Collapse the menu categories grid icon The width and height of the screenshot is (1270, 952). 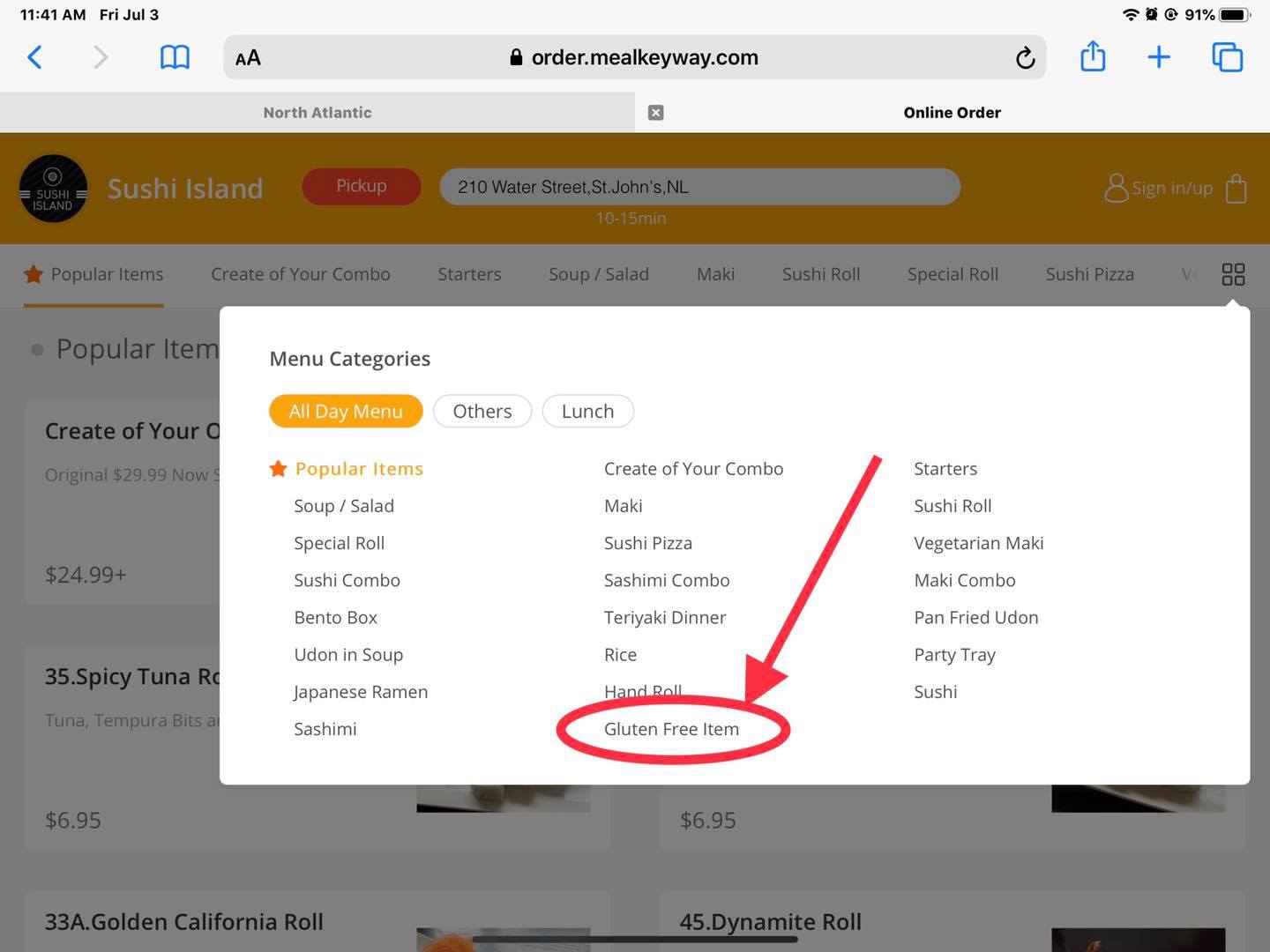(1233, 275)
